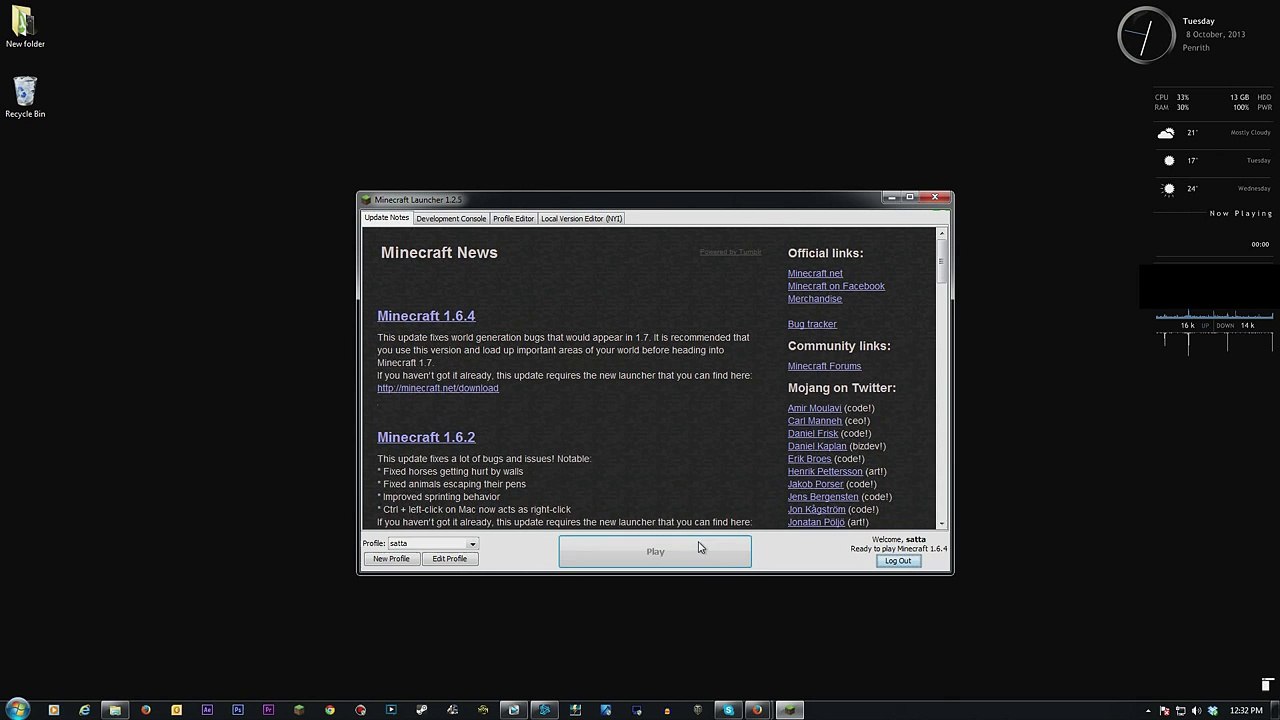Open Jon Kågström's Twitter link
The width and height of the screenshot is (1280, 720).
click(816, 509)
